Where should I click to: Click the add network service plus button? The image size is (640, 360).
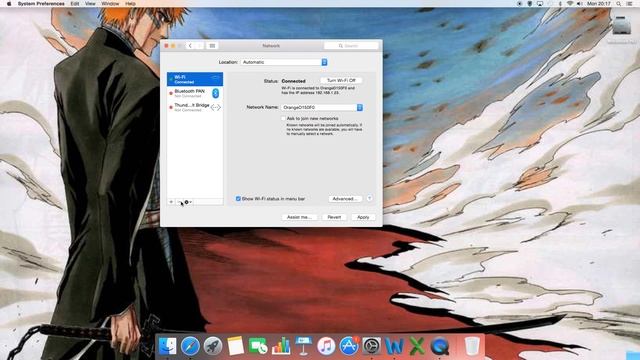point(171,202)
